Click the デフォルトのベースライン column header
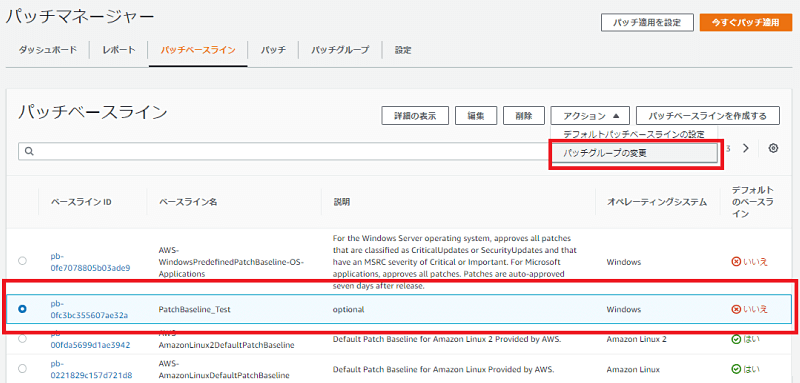Viewport: 800px width, 383px height. pyautogui.click(x=753, y=202)
